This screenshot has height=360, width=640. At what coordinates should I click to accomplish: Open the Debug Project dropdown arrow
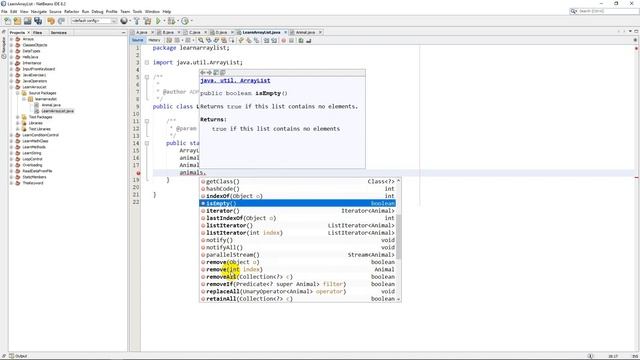[x=178, y=21]
